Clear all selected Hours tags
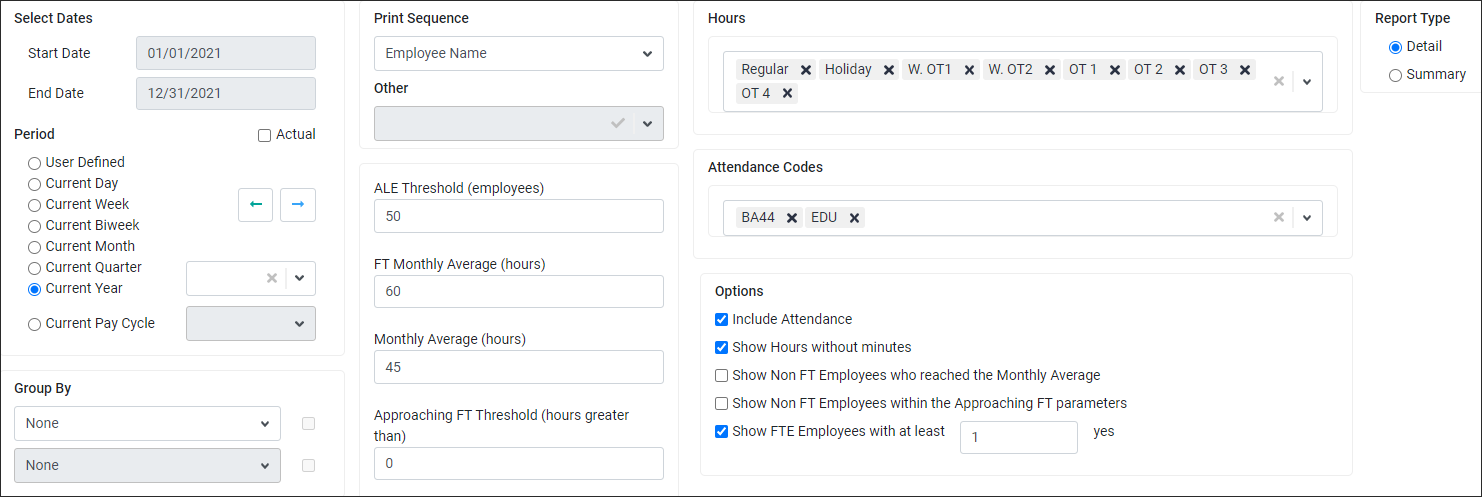 [x=1278, y=81]
